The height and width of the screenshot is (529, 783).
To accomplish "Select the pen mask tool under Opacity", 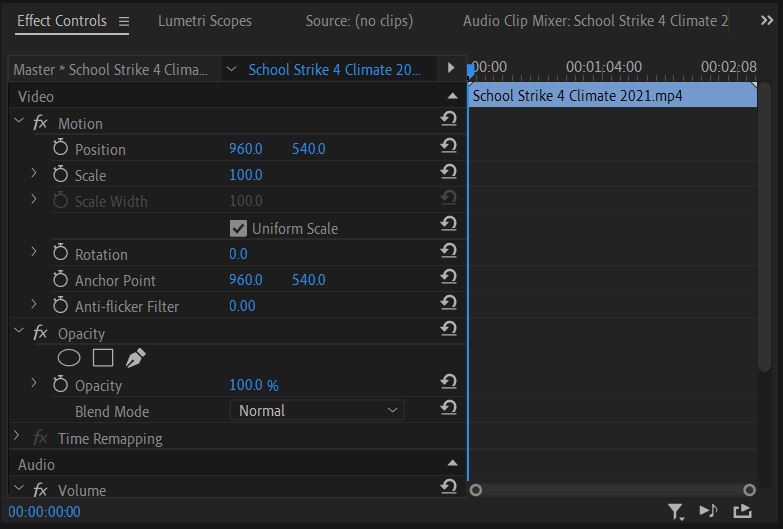I will click(x=135, y=358).
